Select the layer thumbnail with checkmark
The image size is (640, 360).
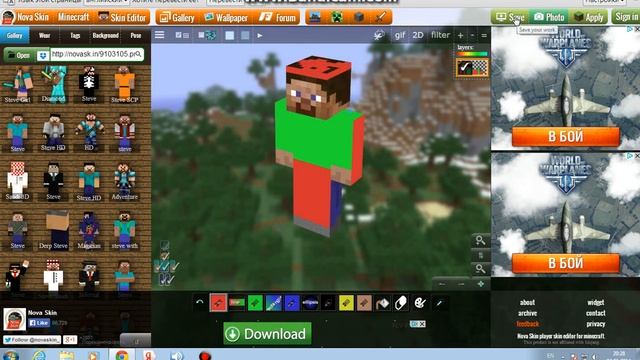(472, 68)
